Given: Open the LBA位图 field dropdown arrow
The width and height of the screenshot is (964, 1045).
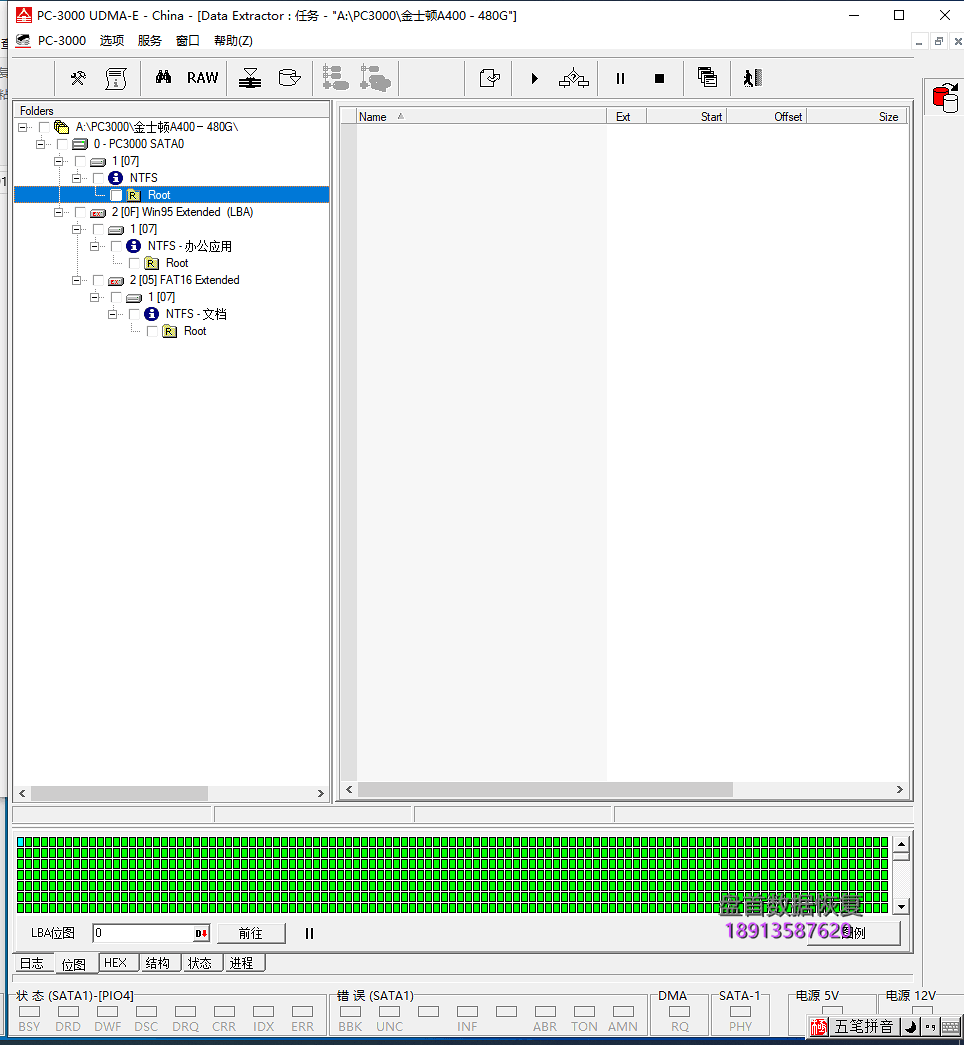Looking at the screenshot, I should 201,933.
